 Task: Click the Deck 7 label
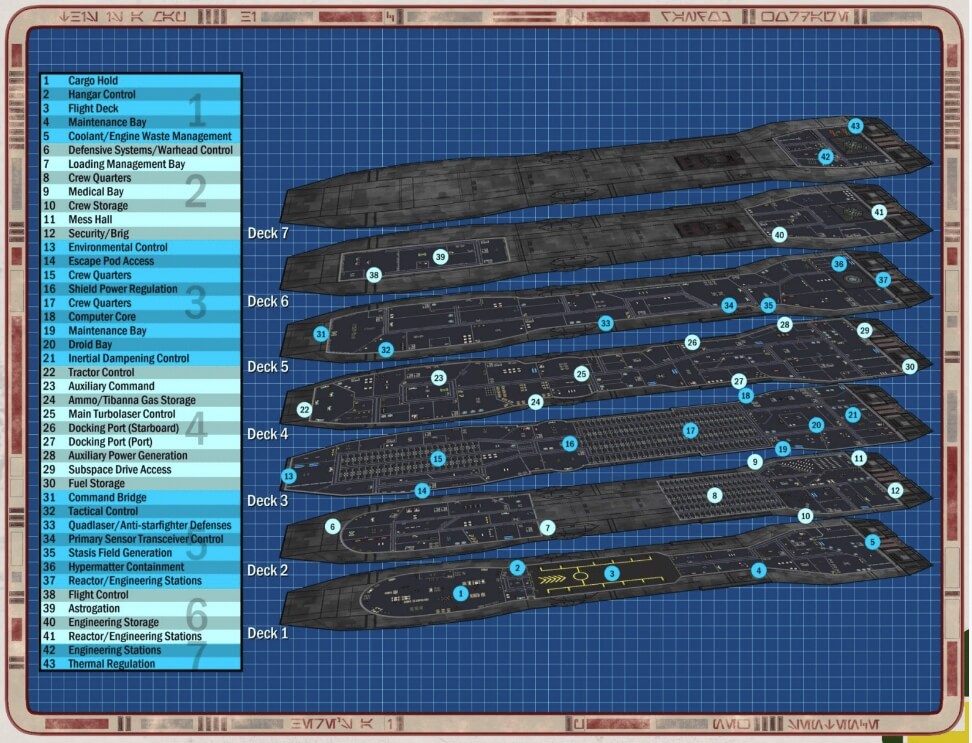pos(268,233)
